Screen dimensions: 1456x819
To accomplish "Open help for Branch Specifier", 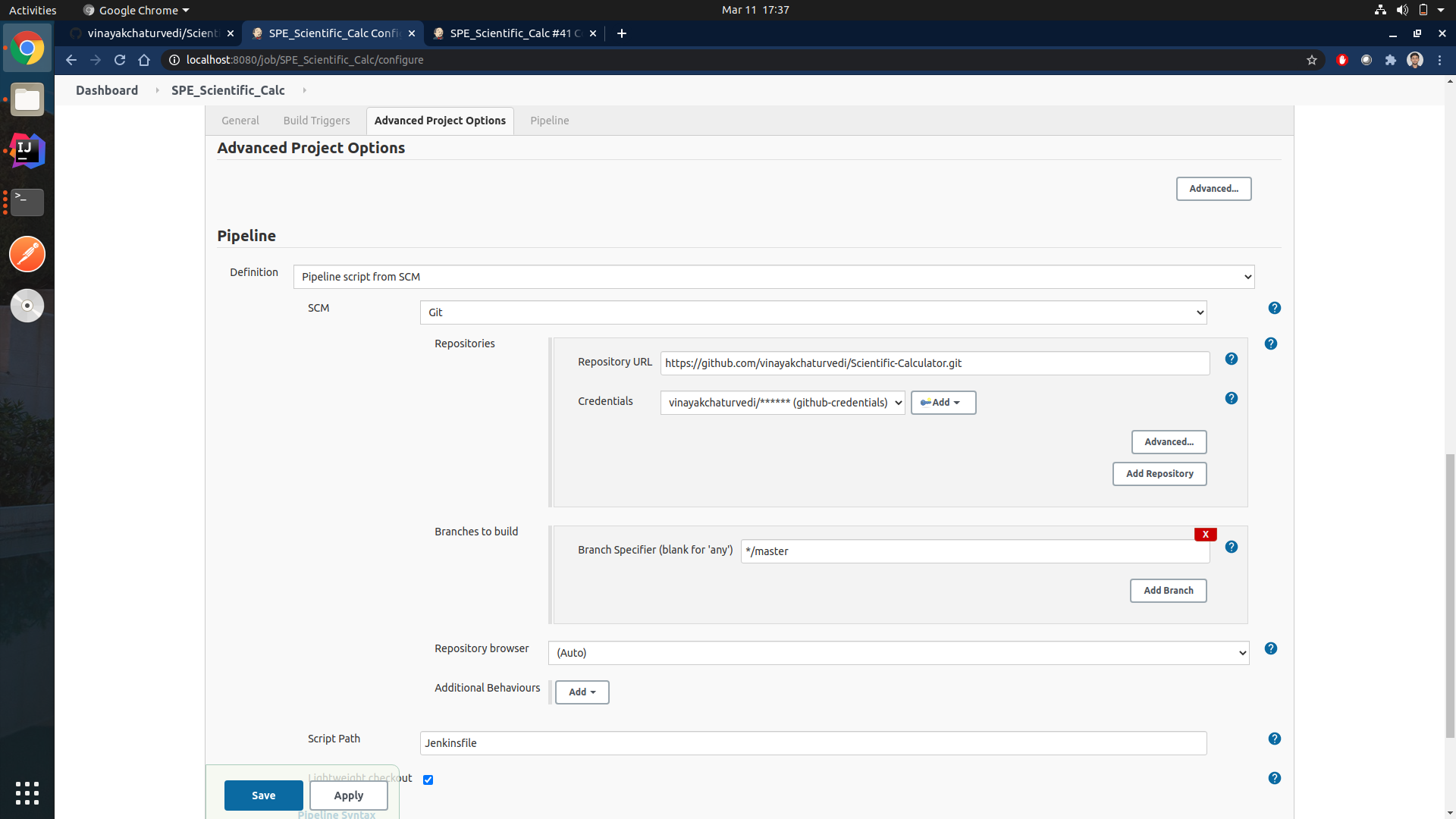I will pyautogui.click(x=1232, y=547).
